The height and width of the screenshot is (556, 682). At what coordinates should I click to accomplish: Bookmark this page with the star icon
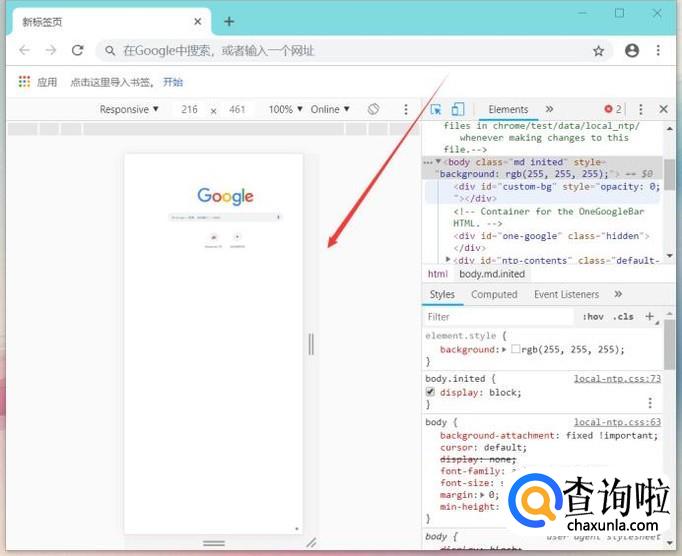pyautogui.click(x=598, y=51)
